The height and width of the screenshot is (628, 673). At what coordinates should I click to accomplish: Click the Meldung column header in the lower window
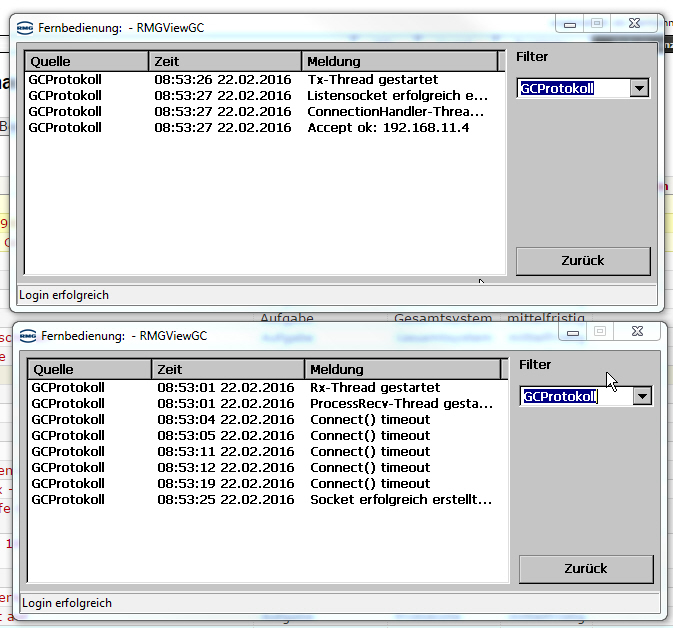(402, 369)
